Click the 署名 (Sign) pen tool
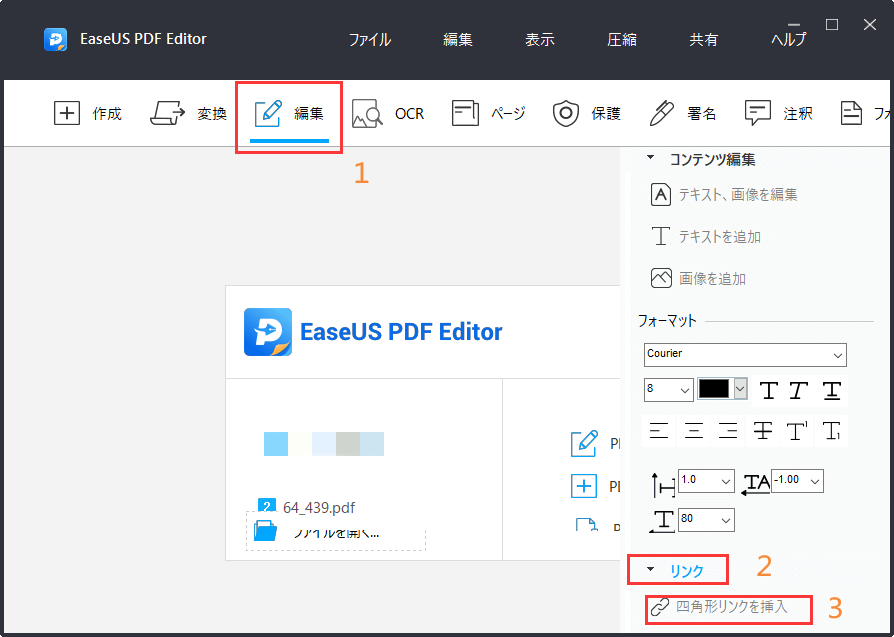 [661, 113]
